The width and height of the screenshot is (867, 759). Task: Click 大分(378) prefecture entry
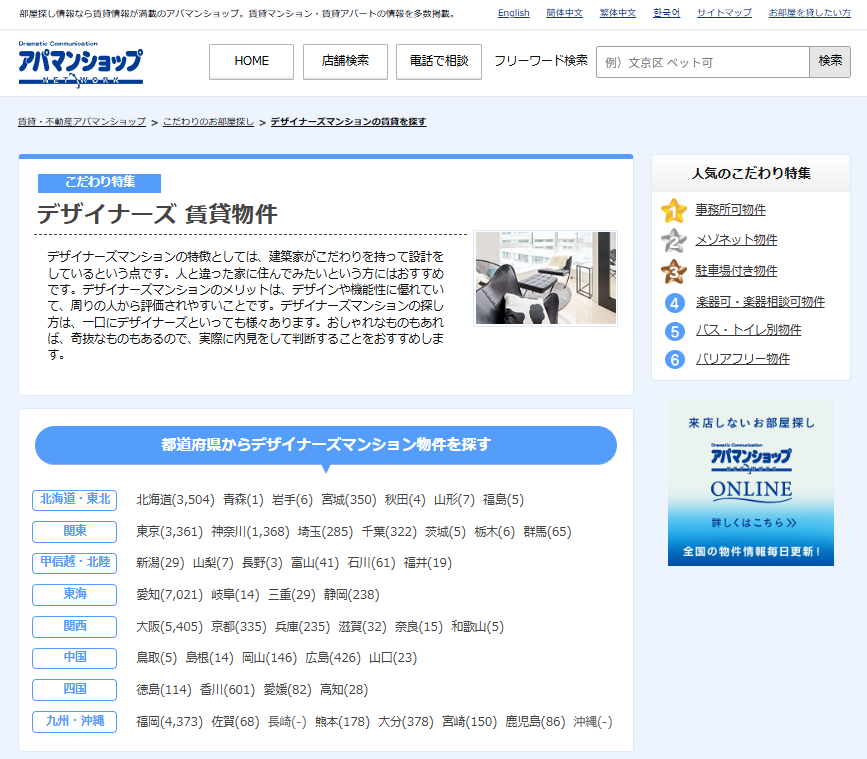(x=406, y=722)
